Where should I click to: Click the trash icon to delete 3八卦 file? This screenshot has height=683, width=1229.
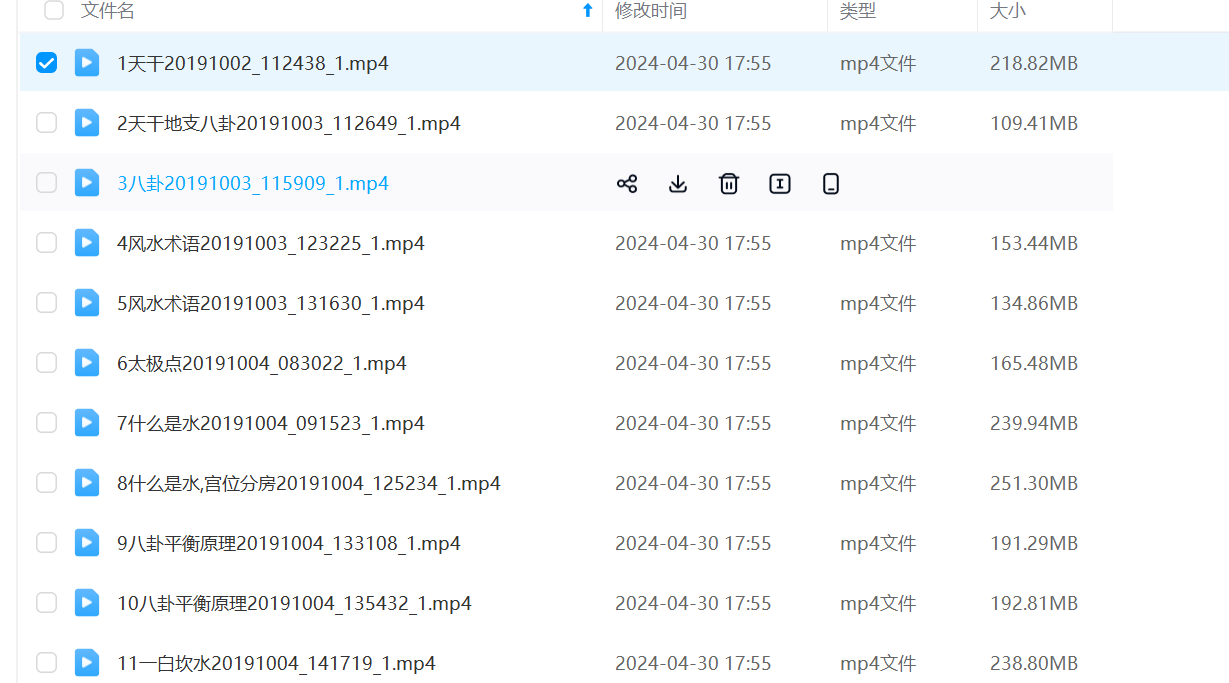click(x=729, y=183)
